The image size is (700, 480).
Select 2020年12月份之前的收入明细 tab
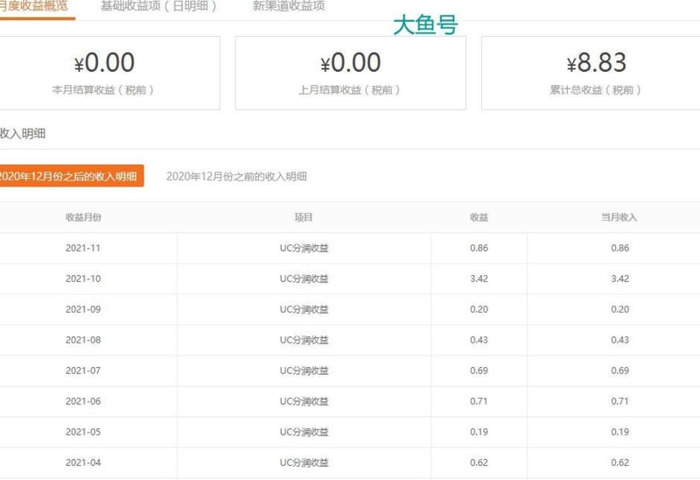(x=236, y=176)
